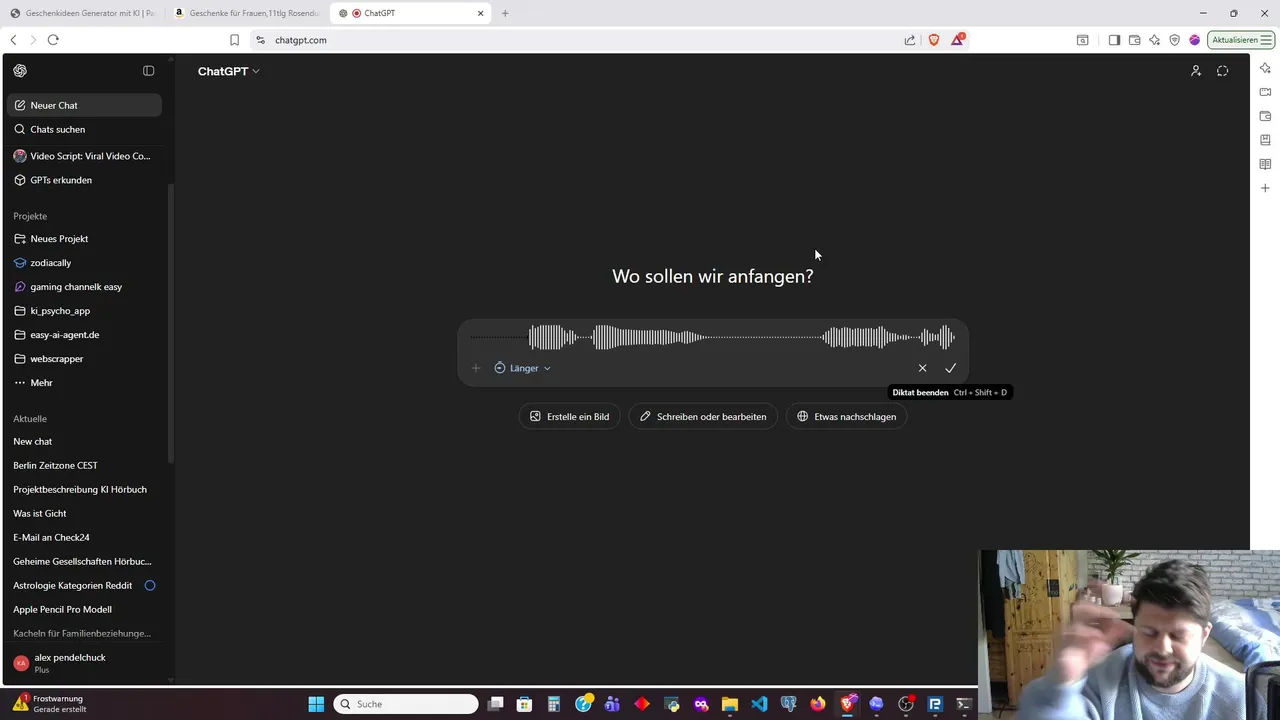The height and width of the screenshot is (720, 1280).
Task: Open Geheime Gesellschaften Hörbuch chat
Action: [x=84, y=561]
